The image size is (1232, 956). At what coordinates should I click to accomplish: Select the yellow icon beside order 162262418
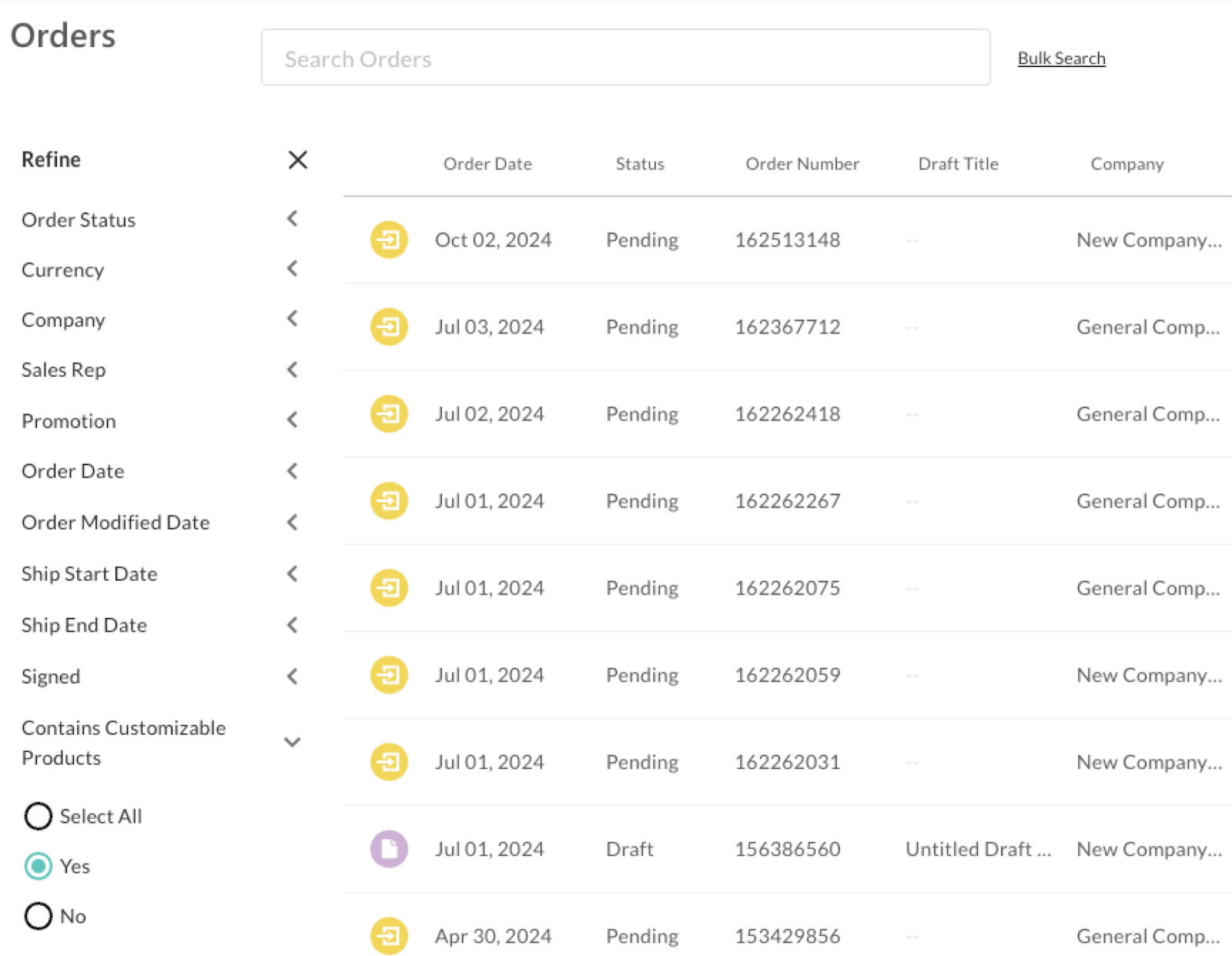click(389, 414)
